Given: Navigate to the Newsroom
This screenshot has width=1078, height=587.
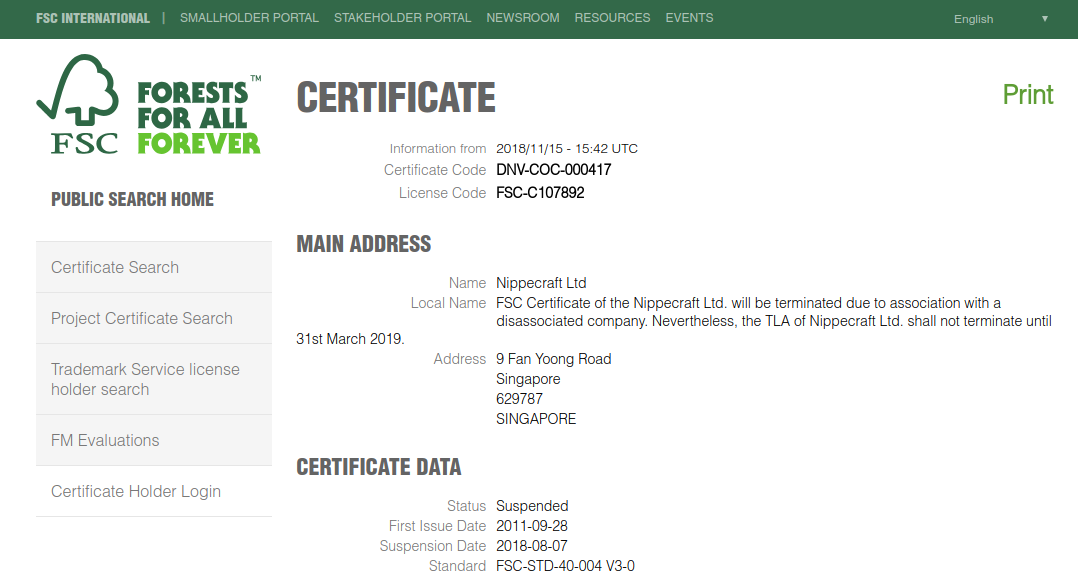Looking at the screenshot, I should [522, 18].
